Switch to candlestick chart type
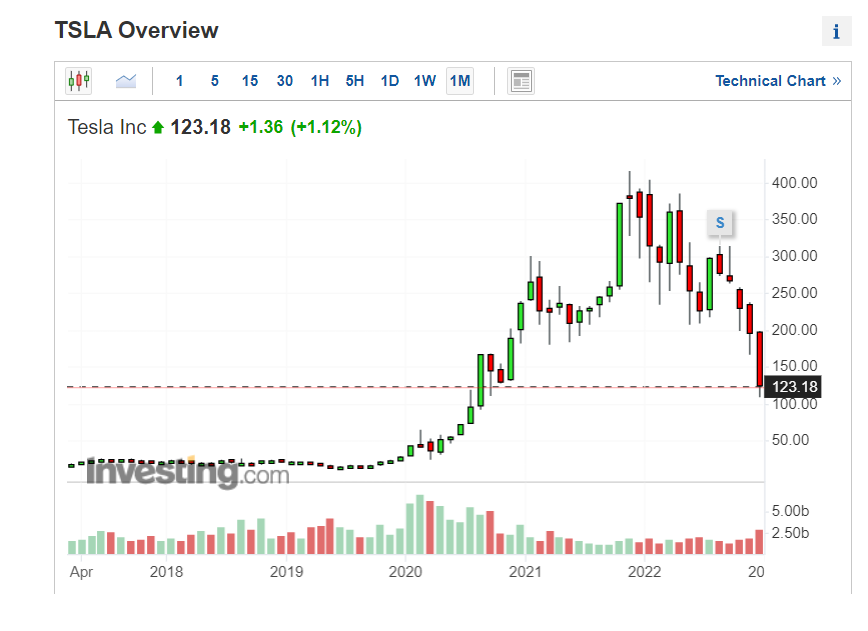This screenshot has height=631, width=868. pyautogui.click(x=78, y=81)
